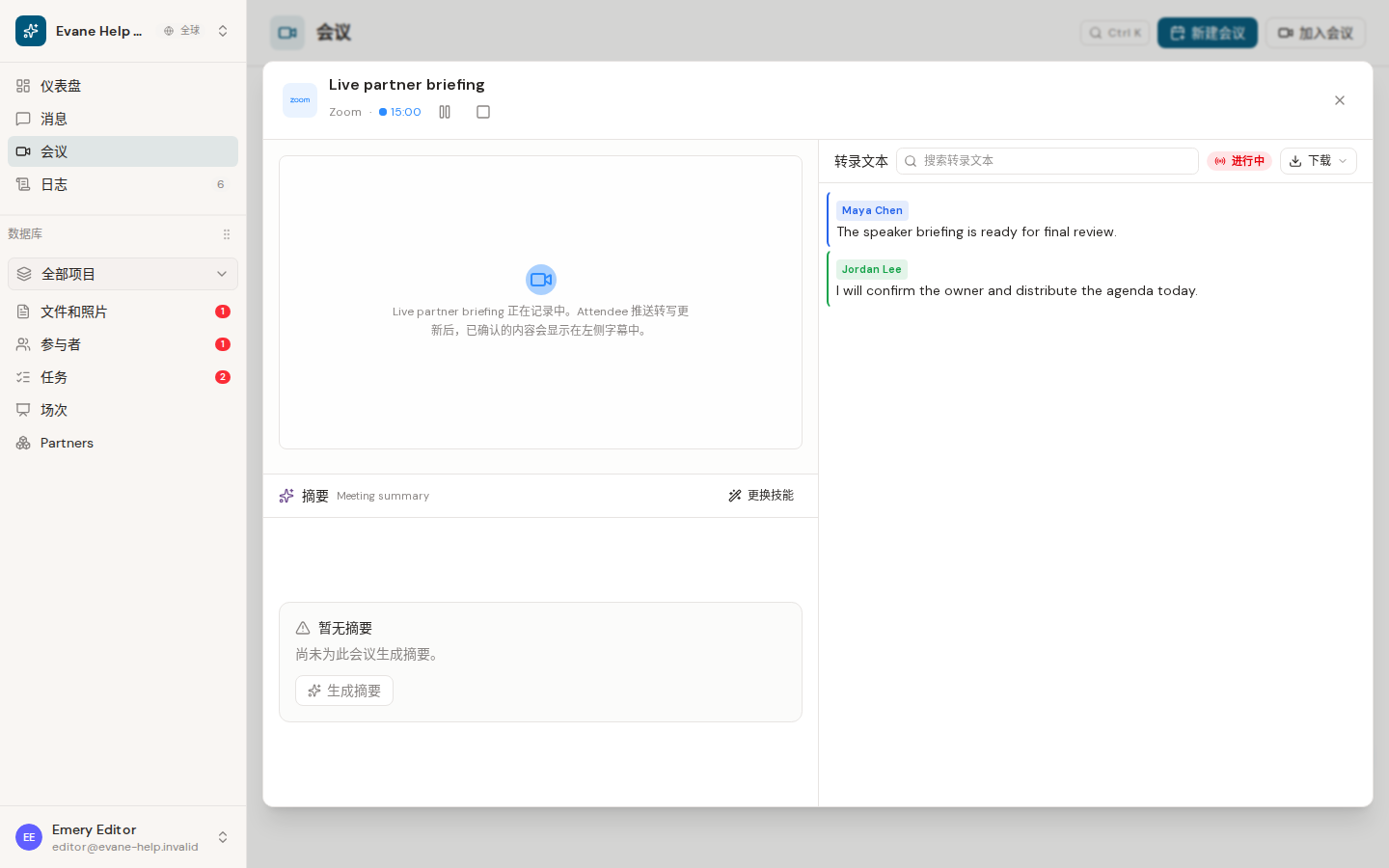Open the Emery Editor account menu
The height and width of the screenshot is (868, 1389).
pos(123,837)
